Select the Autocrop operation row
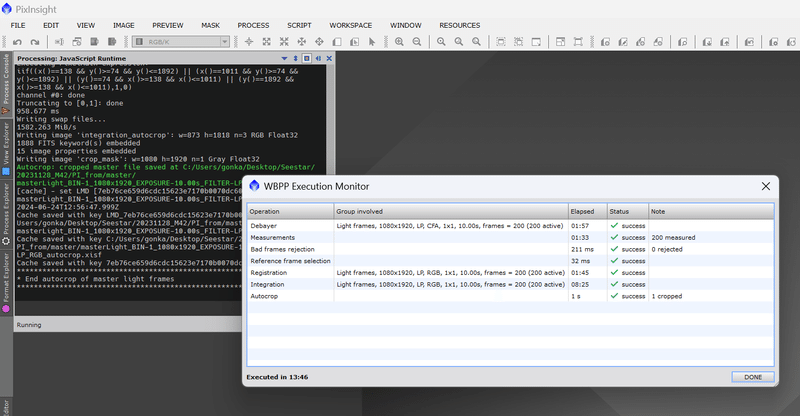Image resolution: width=800 pixels, height=416 pixels. click(x=510, y=296)
